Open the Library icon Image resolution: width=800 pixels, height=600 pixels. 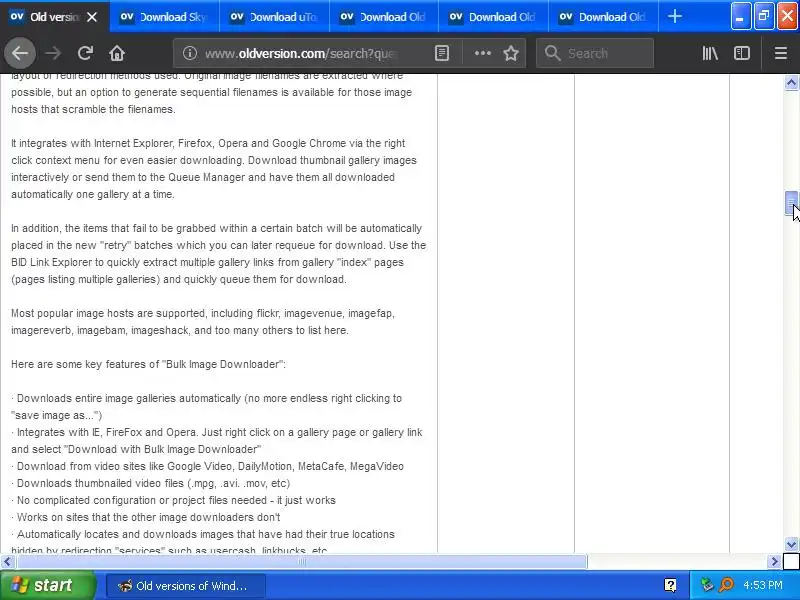click(x=710, y=53)
